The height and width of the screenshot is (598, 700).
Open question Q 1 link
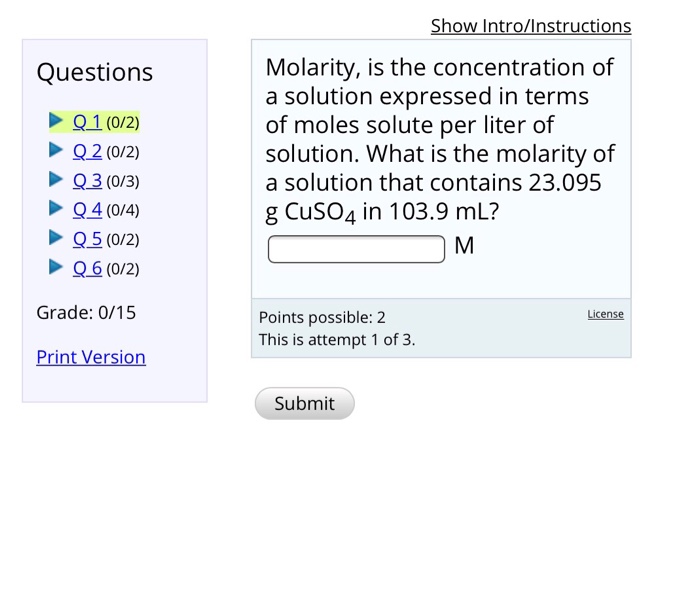[x=88, y=122]
